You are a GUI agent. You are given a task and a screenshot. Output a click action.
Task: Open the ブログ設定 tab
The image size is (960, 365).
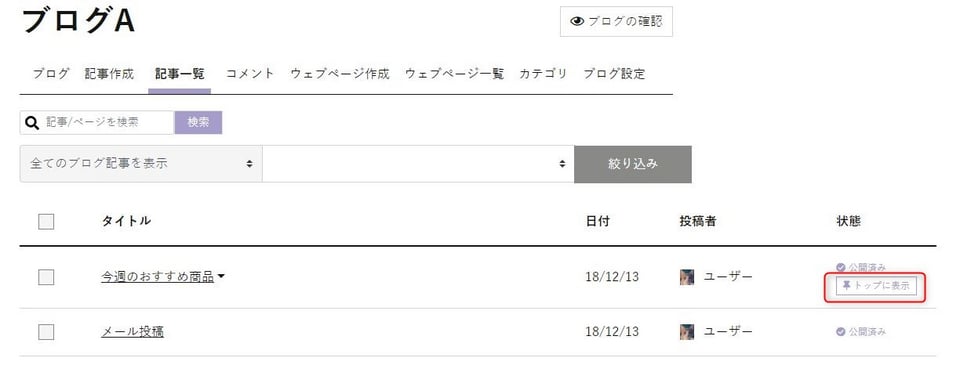614,74
